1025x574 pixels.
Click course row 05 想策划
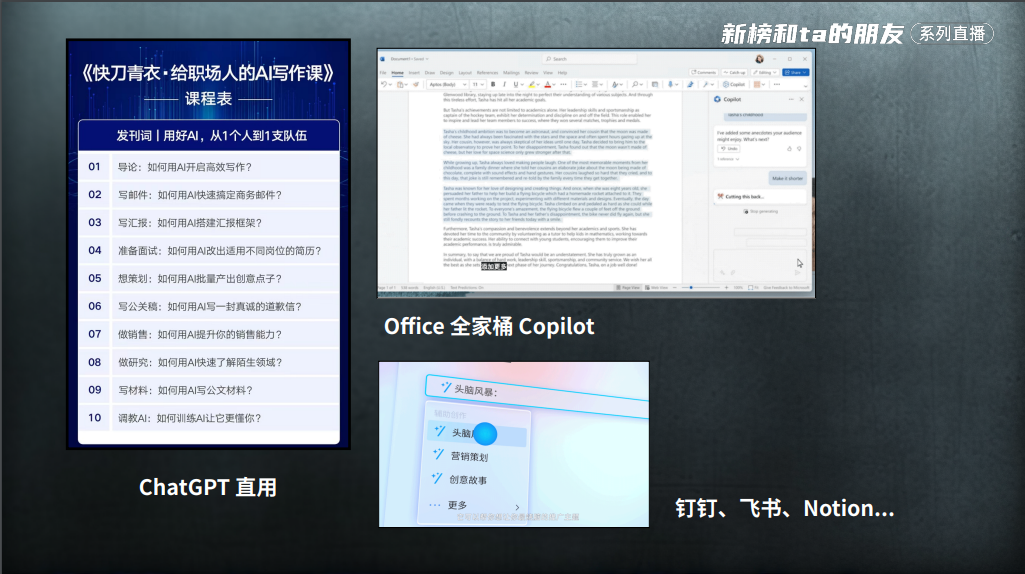pos(209,279)
